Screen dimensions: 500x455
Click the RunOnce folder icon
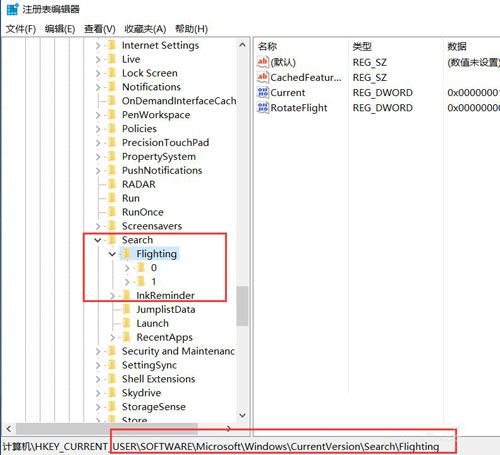click(112, 212)
